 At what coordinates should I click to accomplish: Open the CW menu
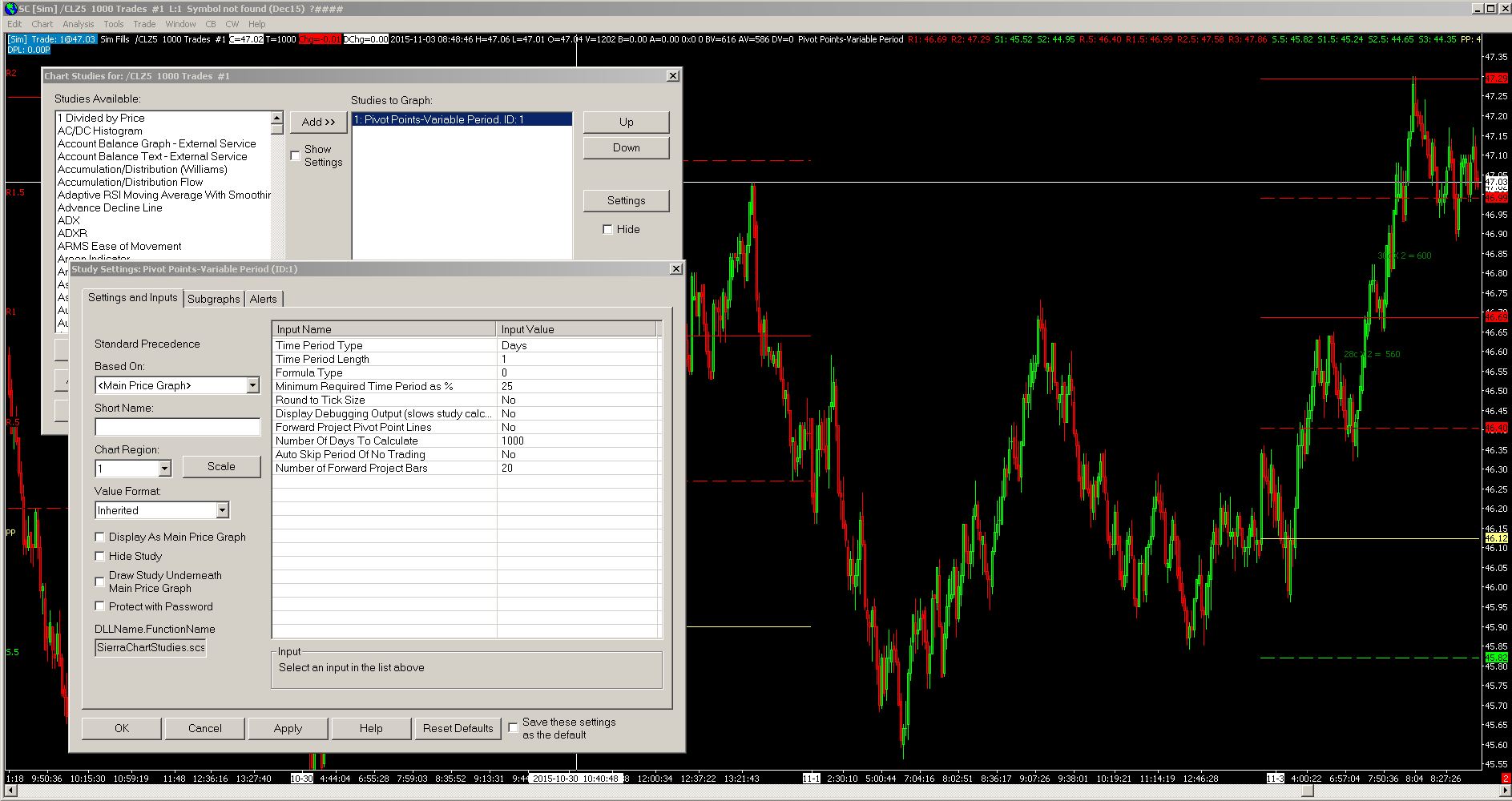click(x=232, y=24)
